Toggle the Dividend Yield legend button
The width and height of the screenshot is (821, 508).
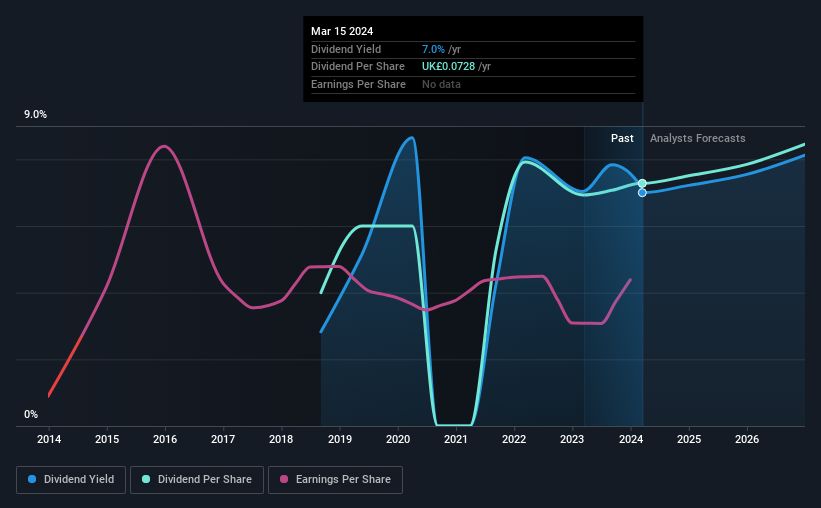pyautogui.click(x=71, y=480)
